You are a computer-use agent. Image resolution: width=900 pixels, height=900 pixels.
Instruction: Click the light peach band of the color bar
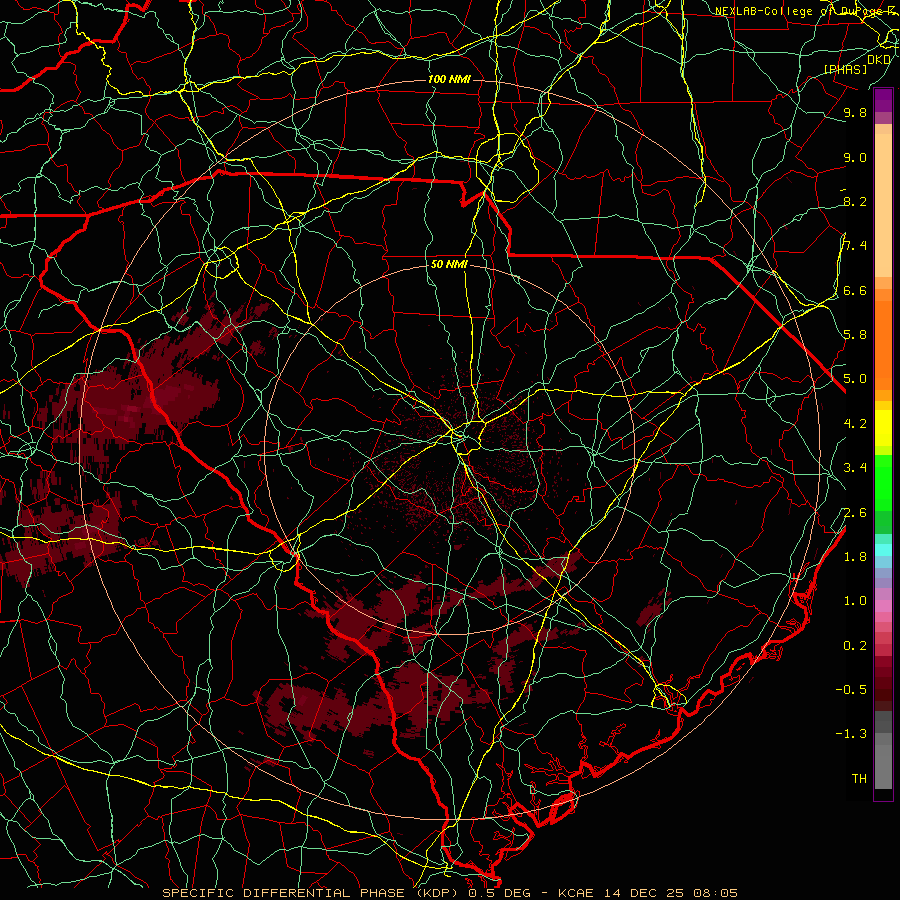click(x=883, y=205)
